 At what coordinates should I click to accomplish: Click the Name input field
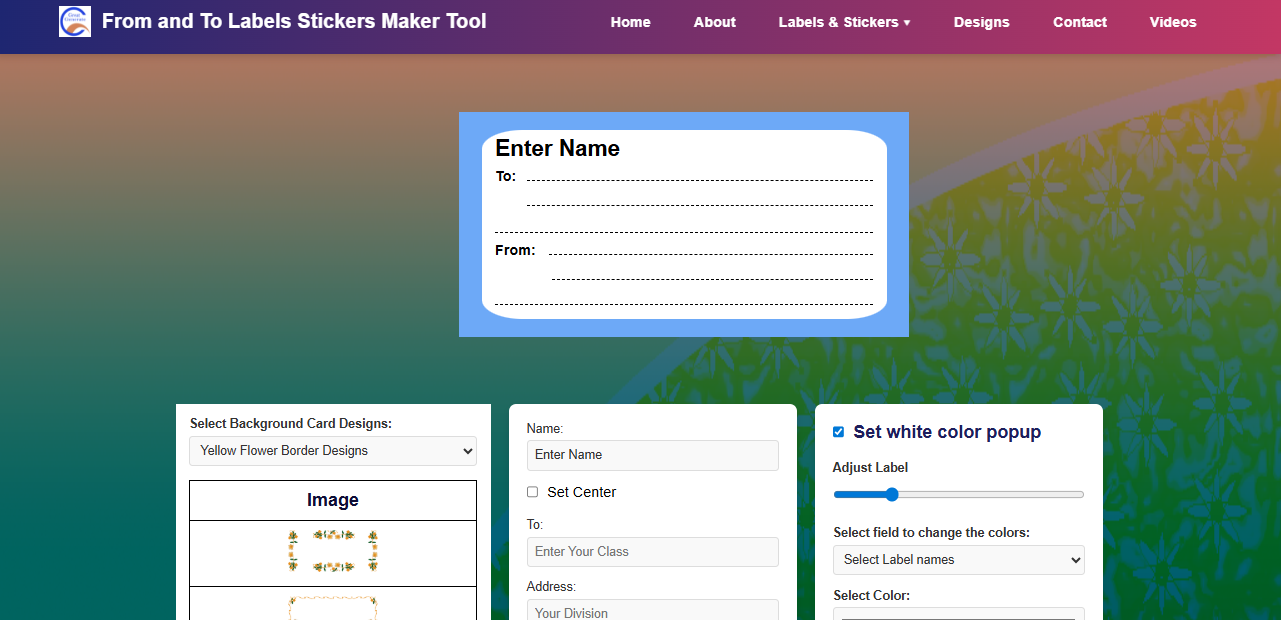pyautogui.click(x=652, y=455)
